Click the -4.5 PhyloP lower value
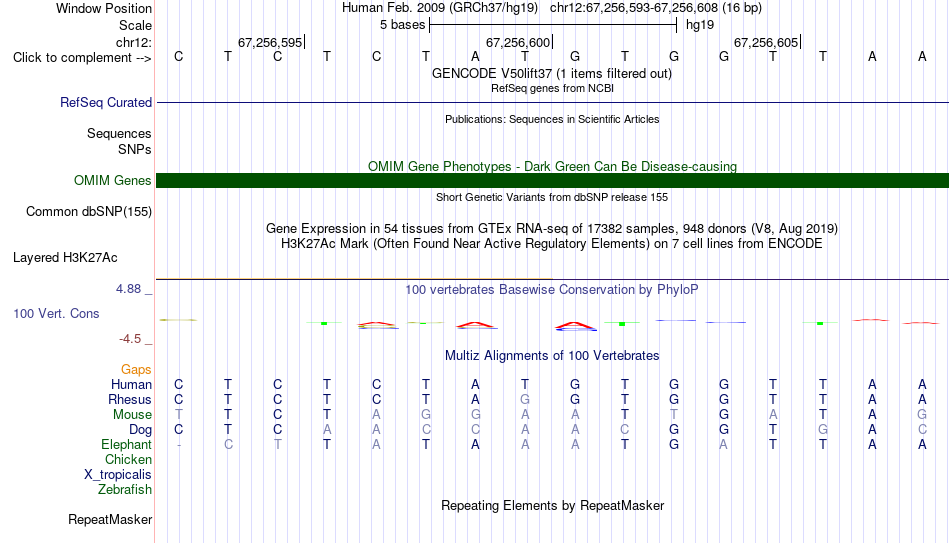 click(x=130, y=339)
